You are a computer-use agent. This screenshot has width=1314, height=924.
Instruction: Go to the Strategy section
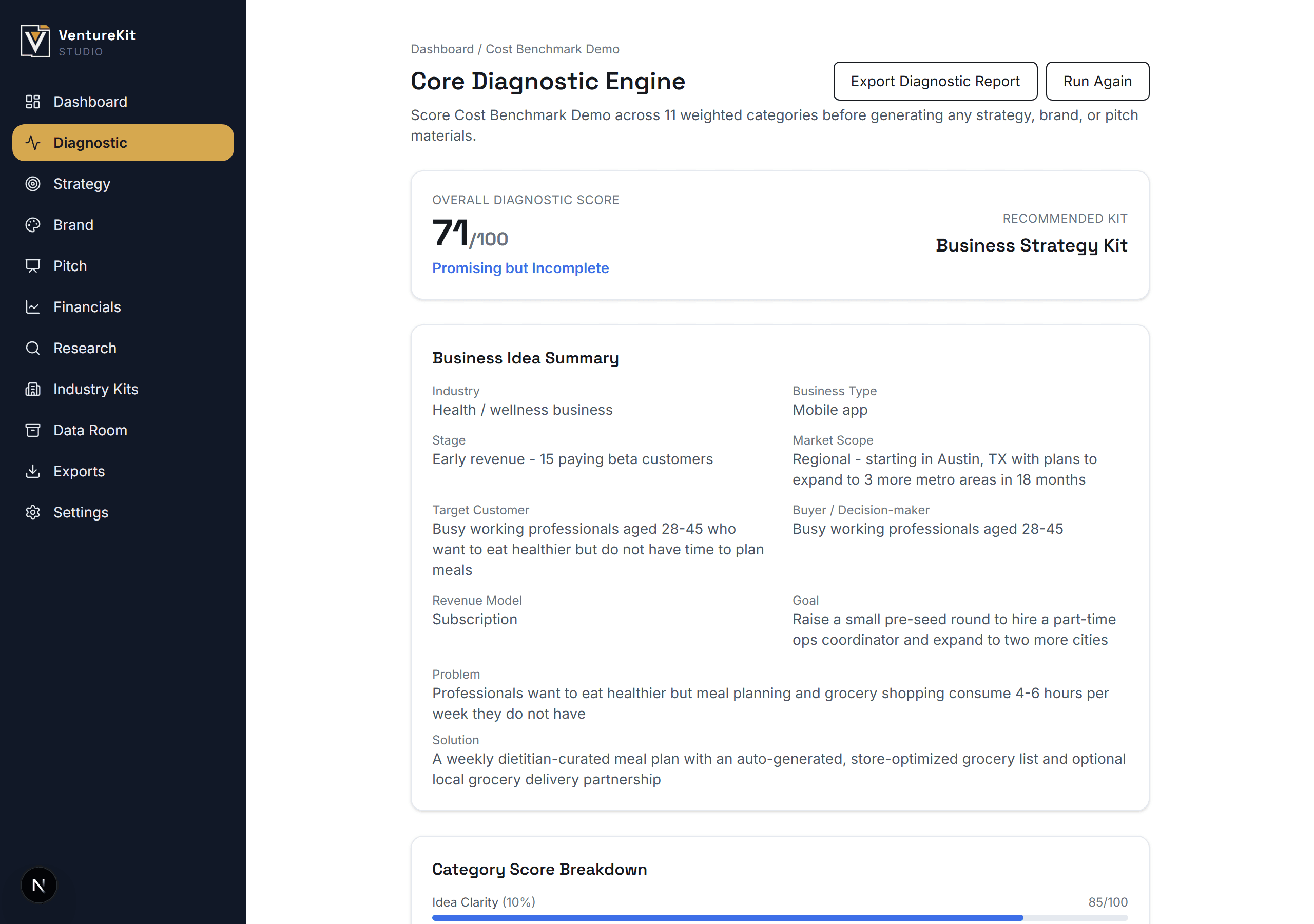tap(123, 184)
